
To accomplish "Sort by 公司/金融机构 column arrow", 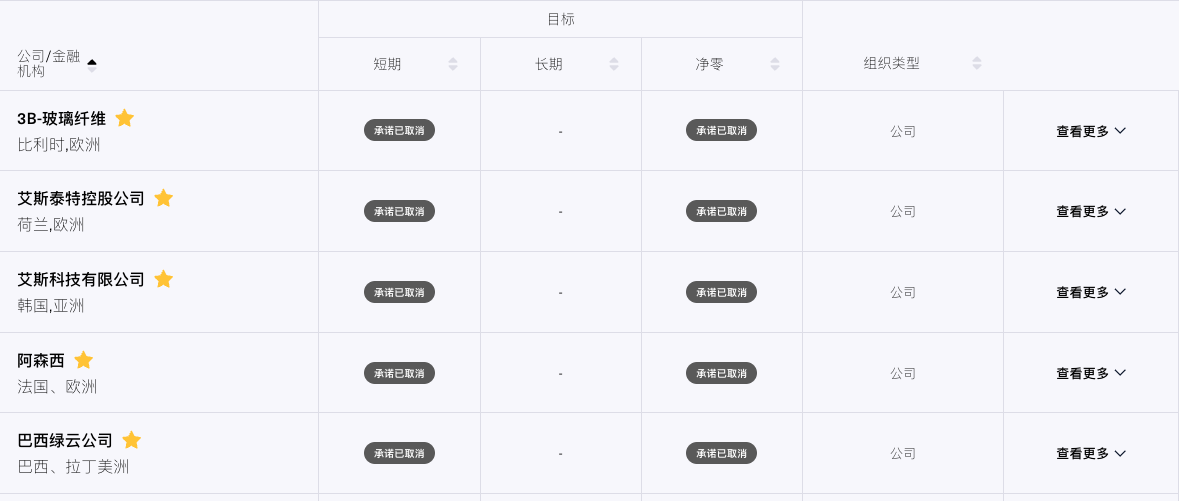I will pos(92,65).
